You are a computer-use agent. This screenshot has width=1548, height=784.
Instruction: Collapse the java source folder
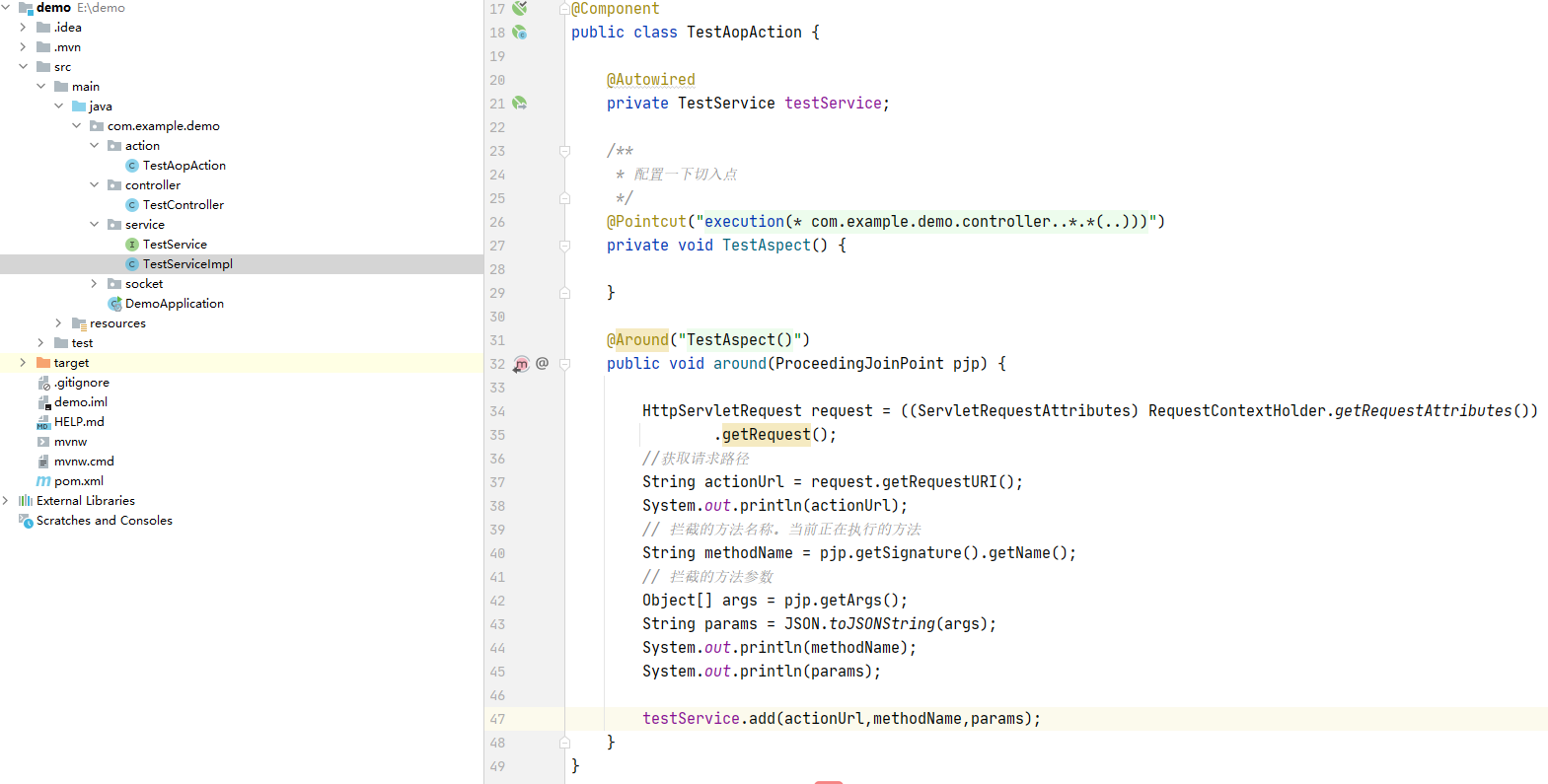58,107
